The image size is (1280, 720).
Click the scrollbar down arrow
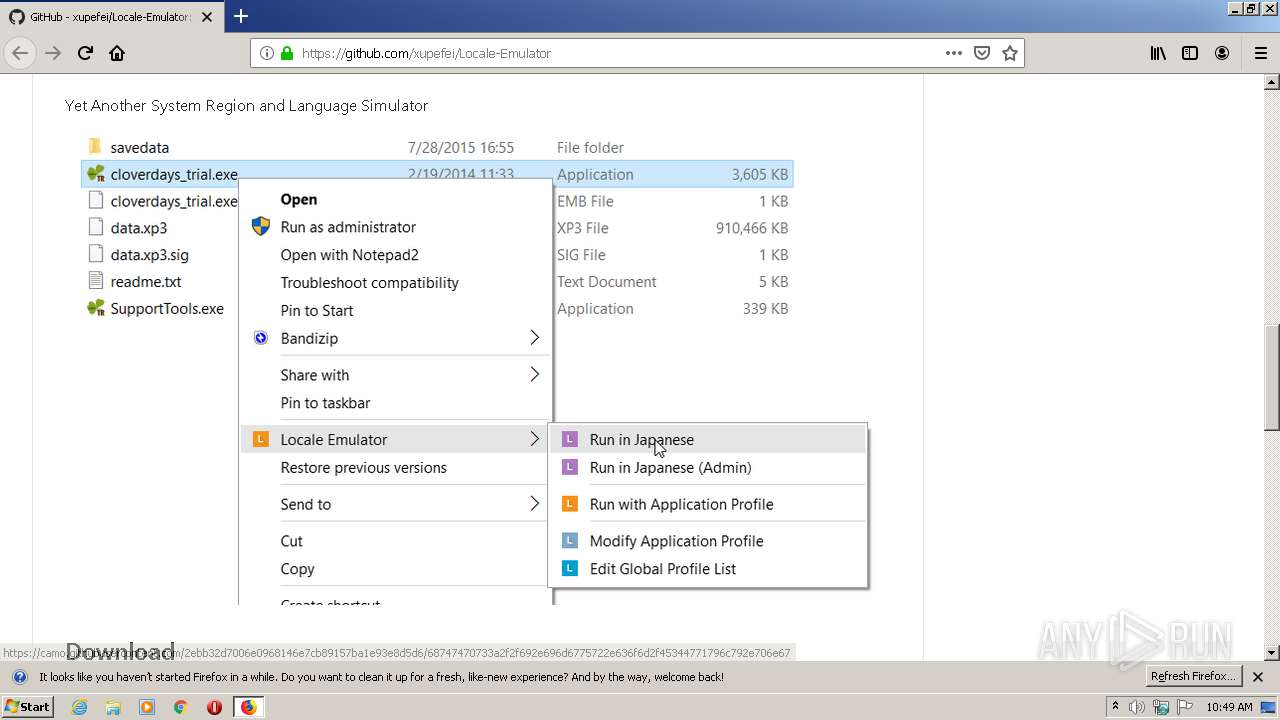[x=1272, y=653]
